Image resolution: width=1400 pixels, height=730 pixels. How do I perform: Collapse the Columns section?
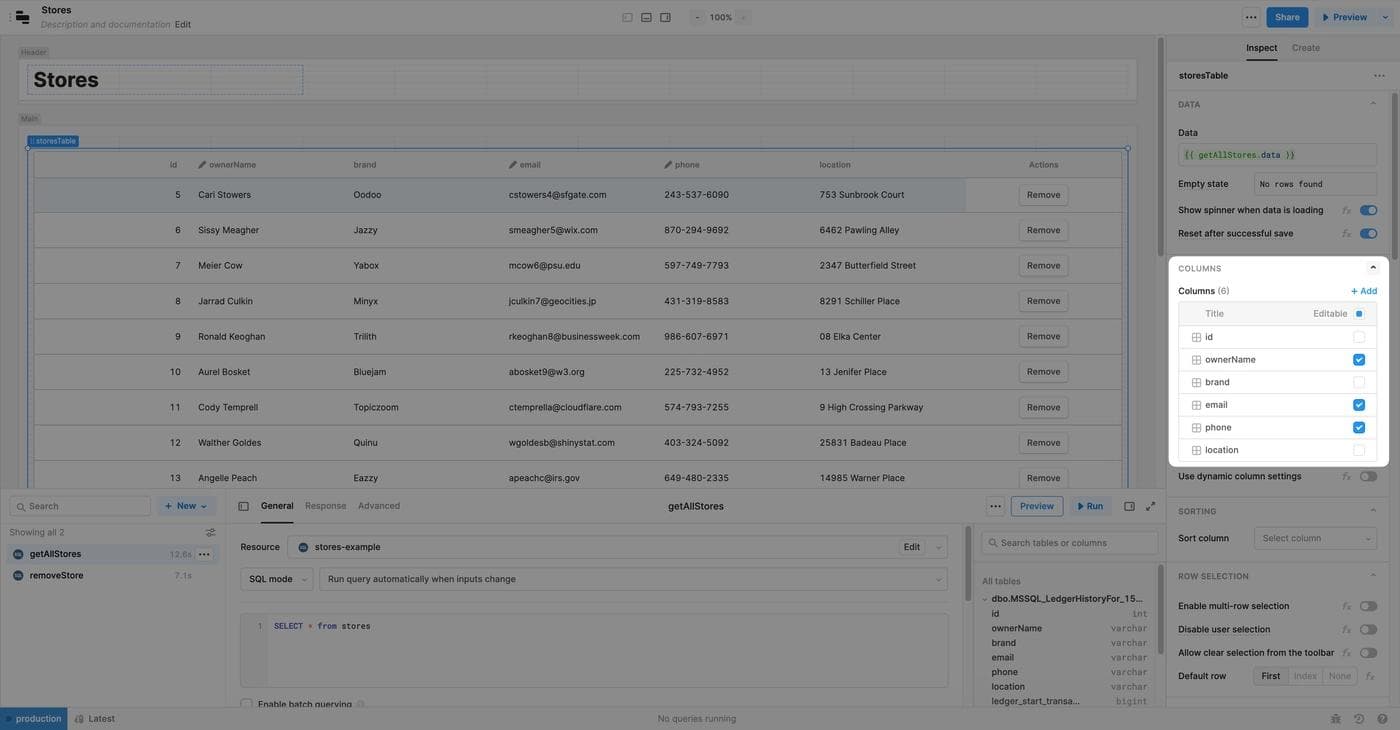[1372, 268]
